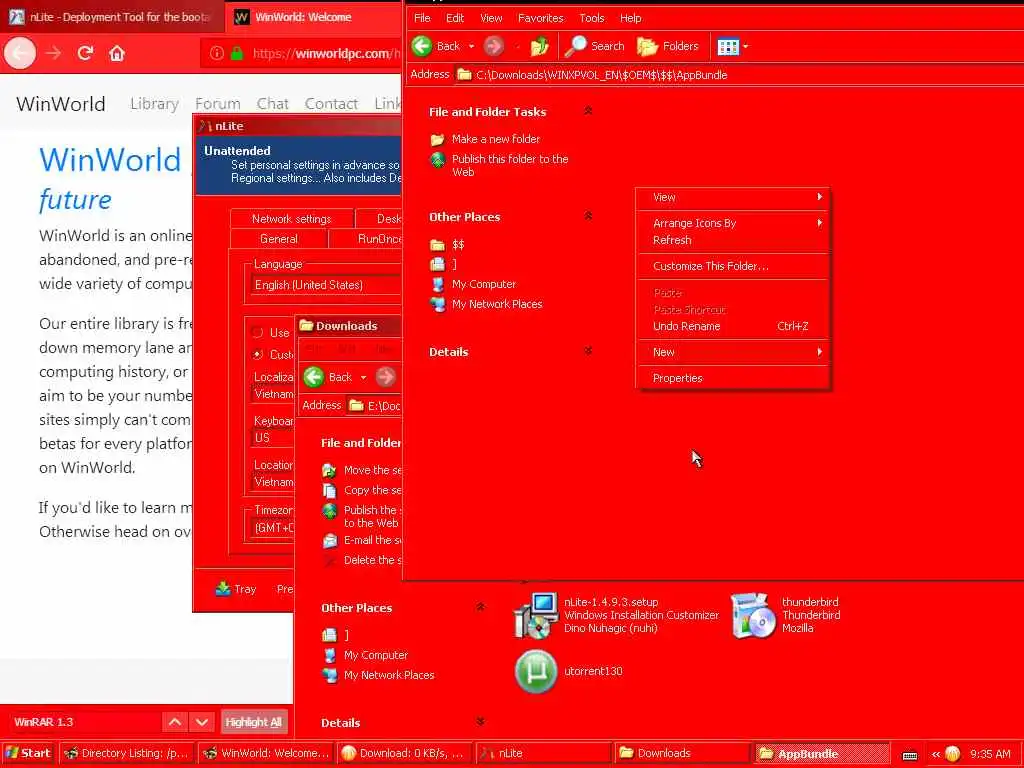
Task: Switch to Downloads taskbar button
Action: tap(682, 753)
